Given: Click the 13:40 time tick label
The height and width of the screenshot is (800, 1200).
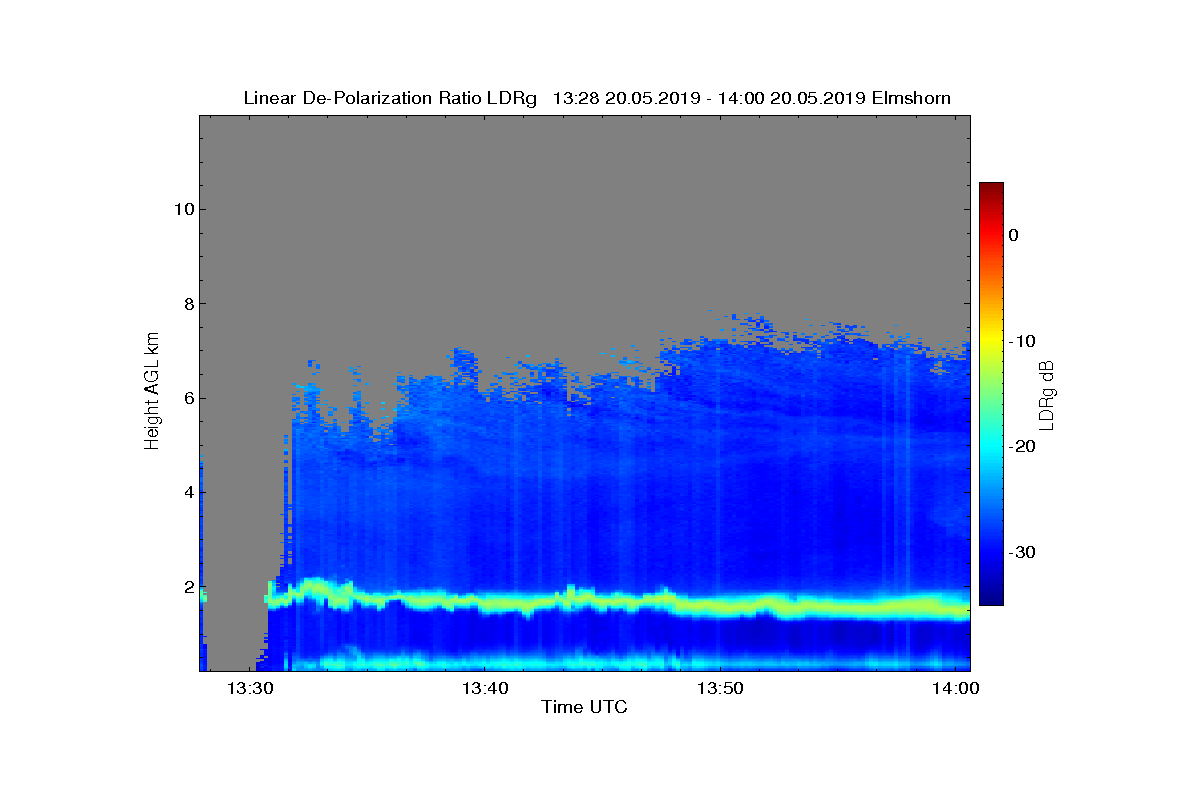Looking at the screenshot, I should pyautogui.click(x=484, y=688).
